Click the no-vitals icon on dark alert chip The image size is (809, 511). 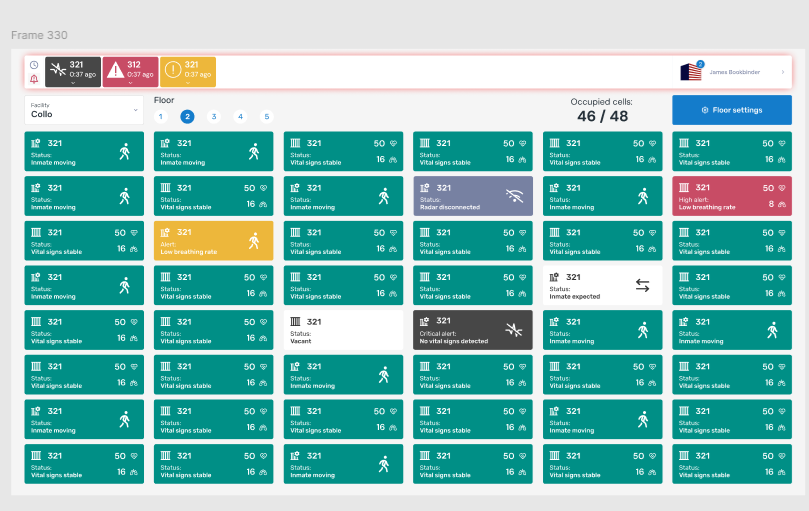pos(58,69)
